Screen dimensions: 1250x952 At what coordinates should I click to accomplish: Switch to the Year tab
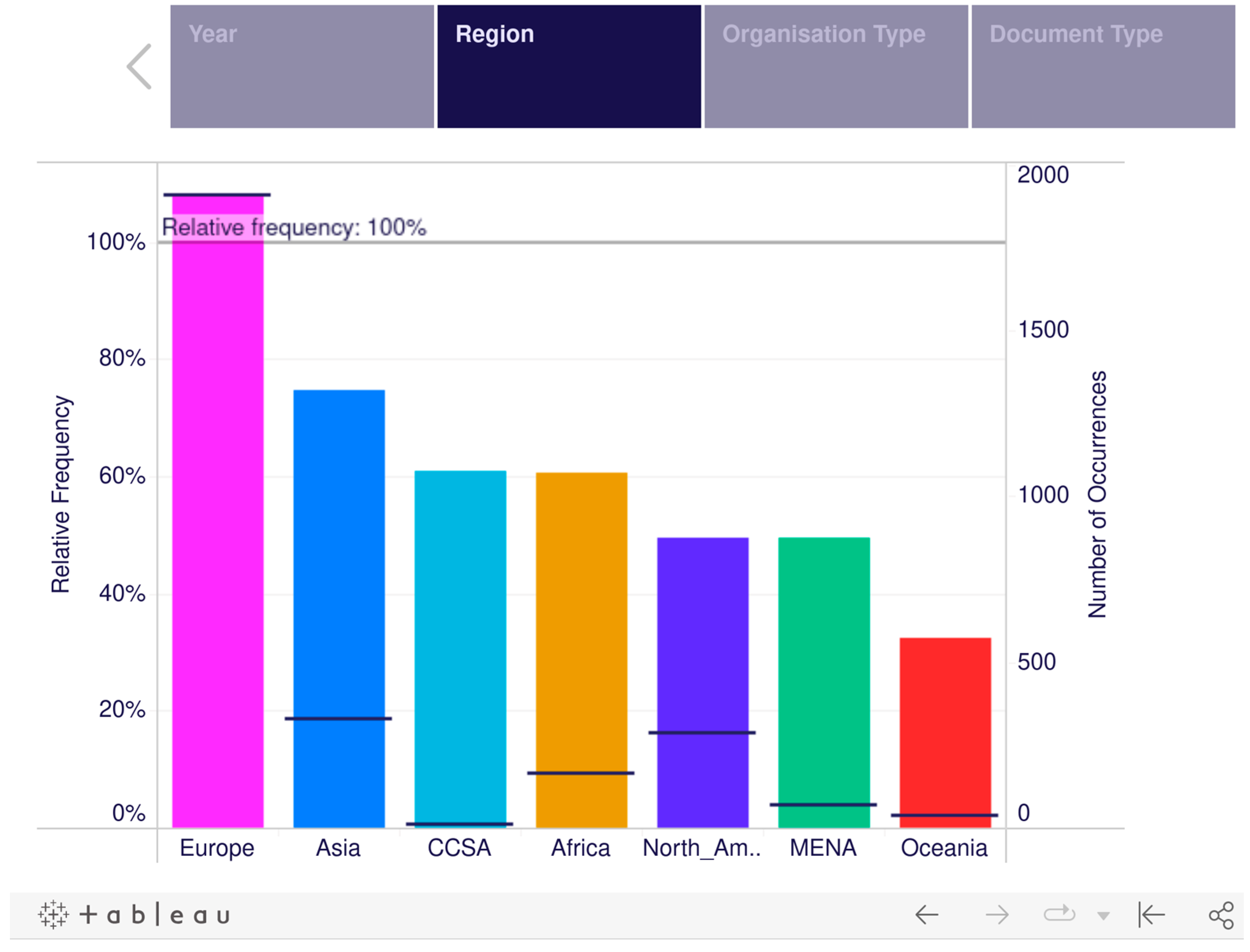[302, 66]
